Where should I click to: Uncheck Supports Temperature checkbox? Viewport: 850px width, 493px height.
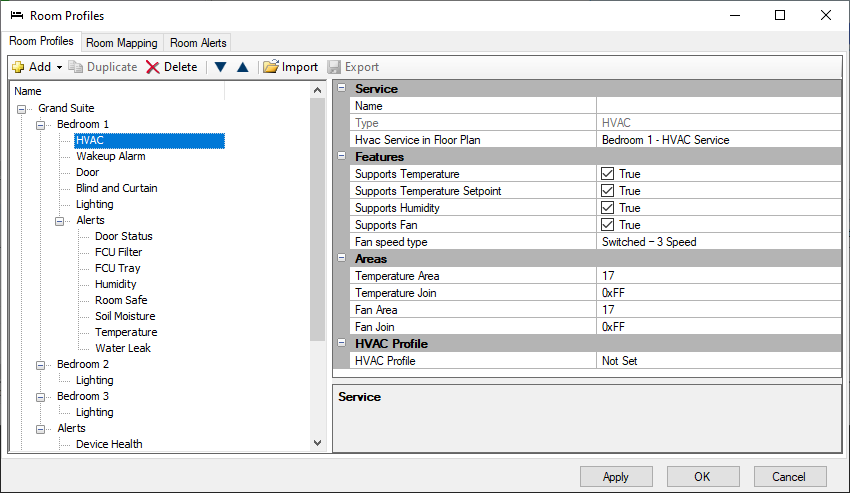[607, 174]
